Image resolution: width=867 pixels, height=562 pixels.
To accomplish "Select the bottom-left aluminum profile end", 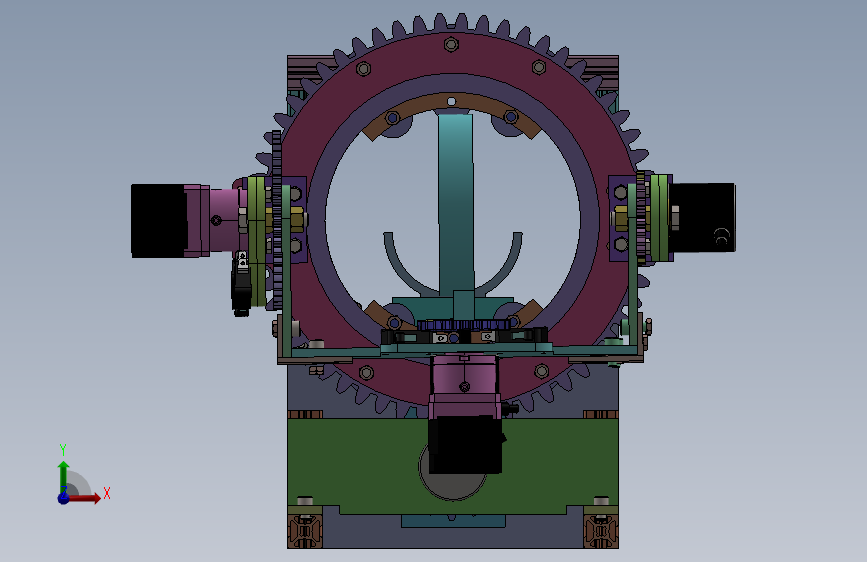I will click(x=305, y=530).
